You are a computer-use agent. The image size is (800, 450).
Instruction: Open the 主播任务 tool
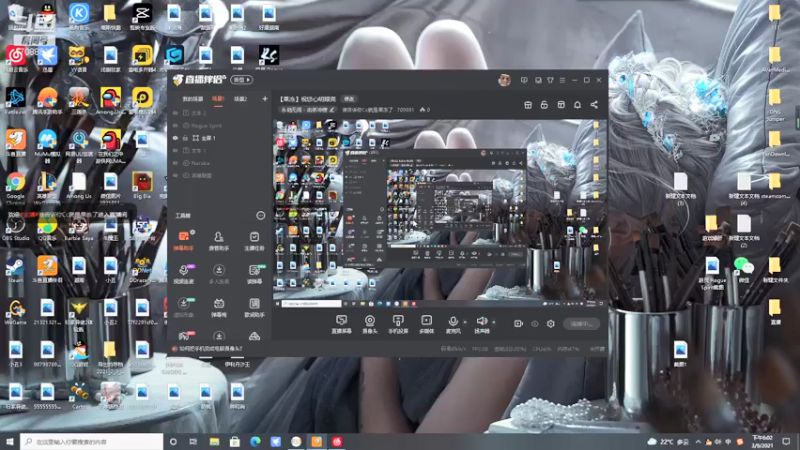tap(254, 240)
